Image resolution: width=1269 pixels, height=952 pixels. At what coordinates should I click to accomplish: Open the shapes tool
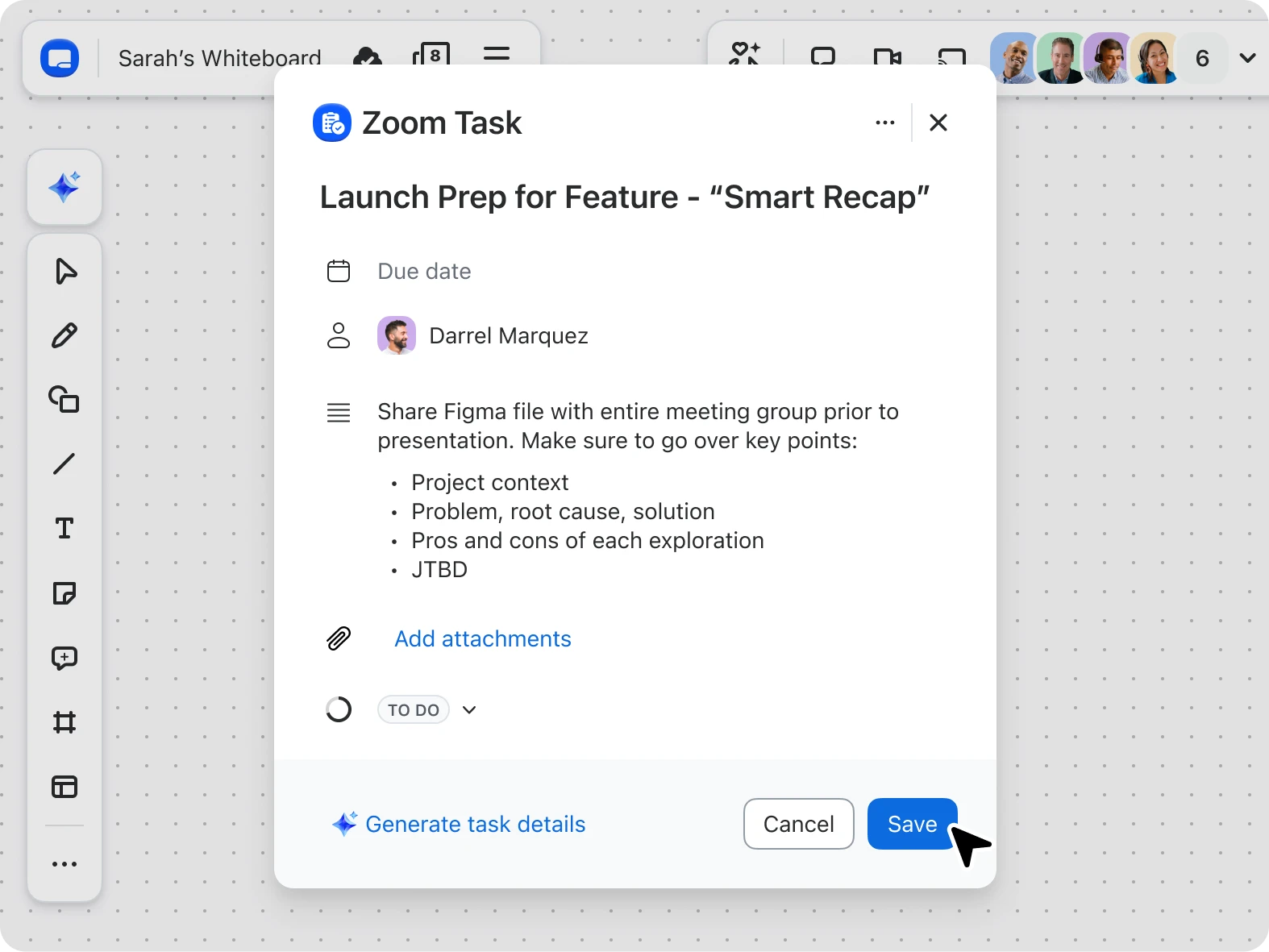pos(64,399)
